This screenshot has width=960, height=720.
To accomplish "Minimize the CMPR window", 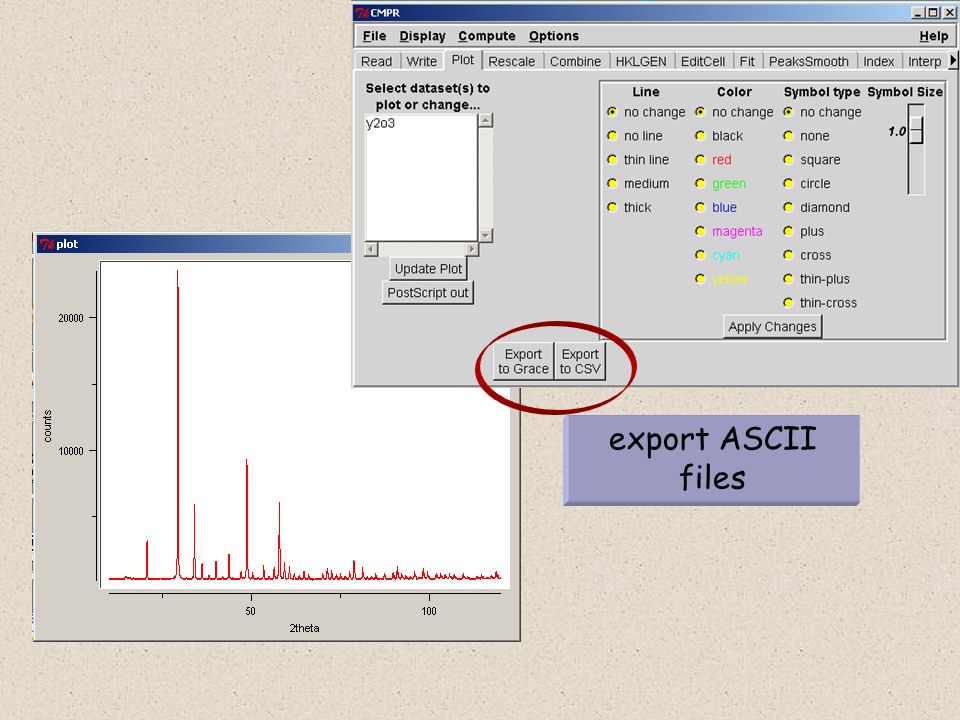I will [918, 12].
